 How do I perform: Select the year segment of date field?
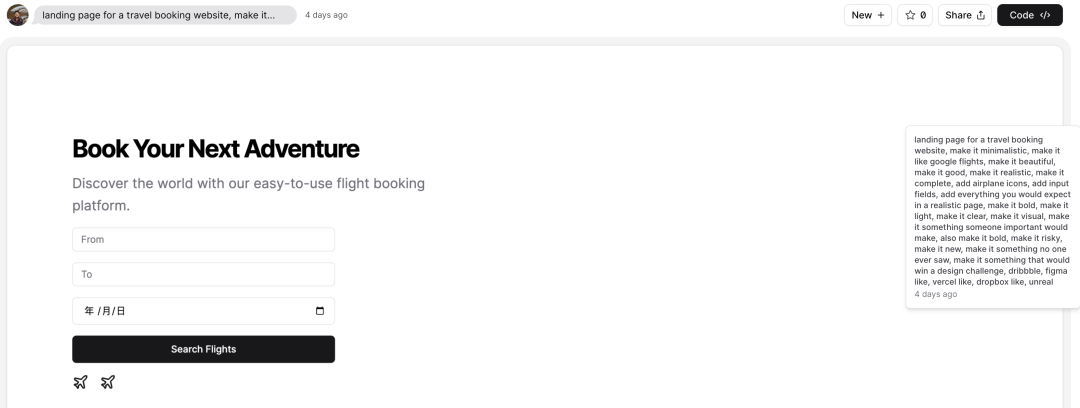[89, 311]
